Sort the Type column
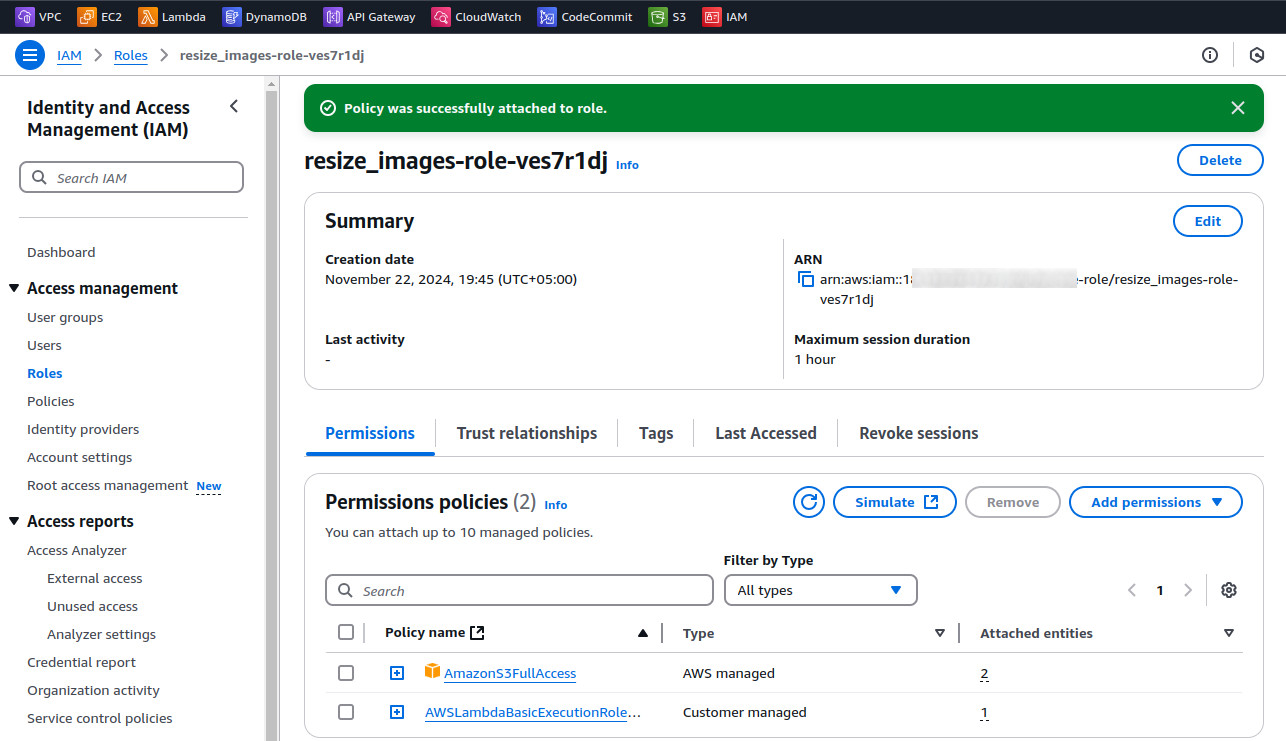 [940, 633]
